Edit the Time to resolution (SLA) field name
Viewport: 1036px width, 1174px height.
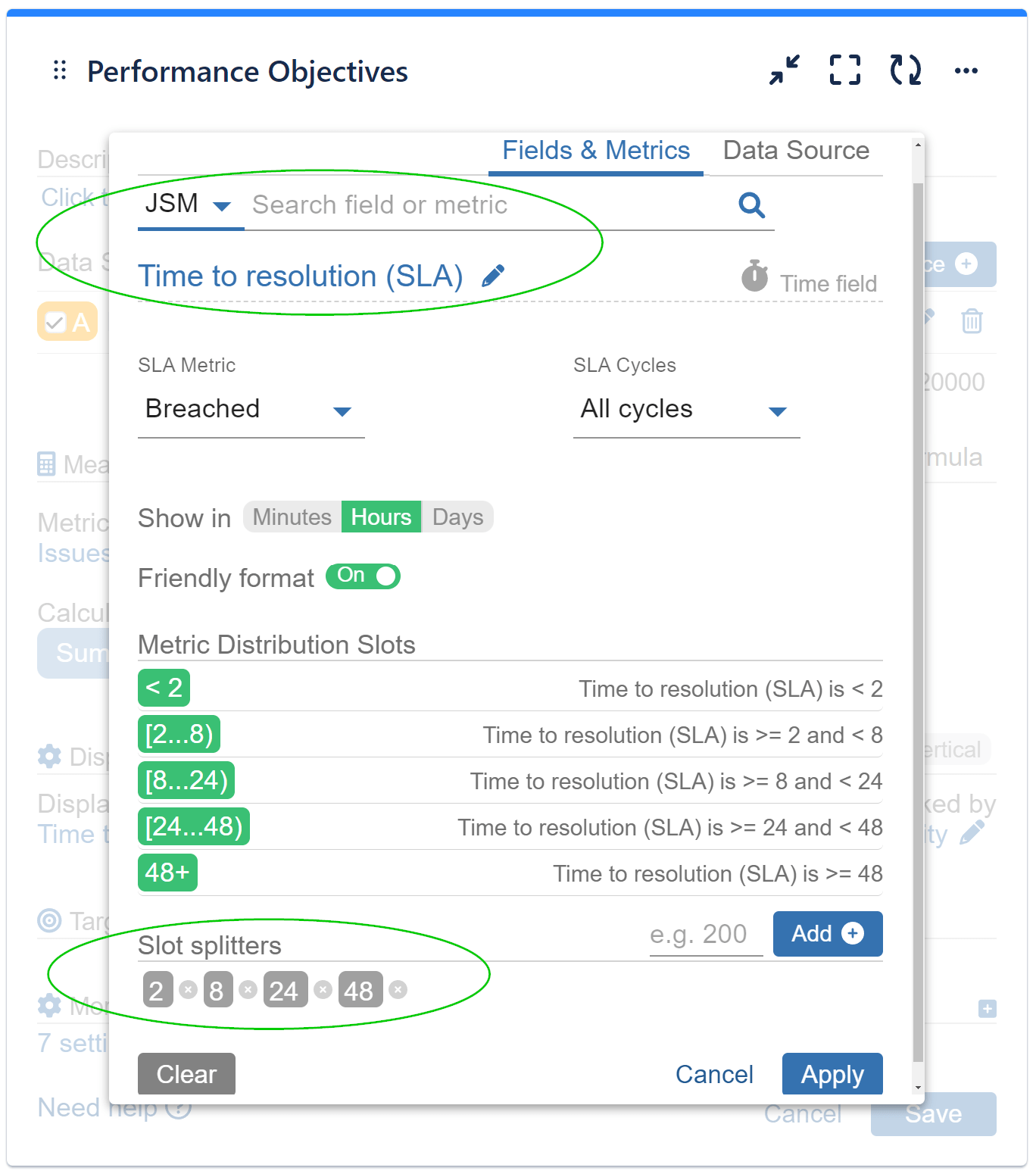[x=494, y=276]
